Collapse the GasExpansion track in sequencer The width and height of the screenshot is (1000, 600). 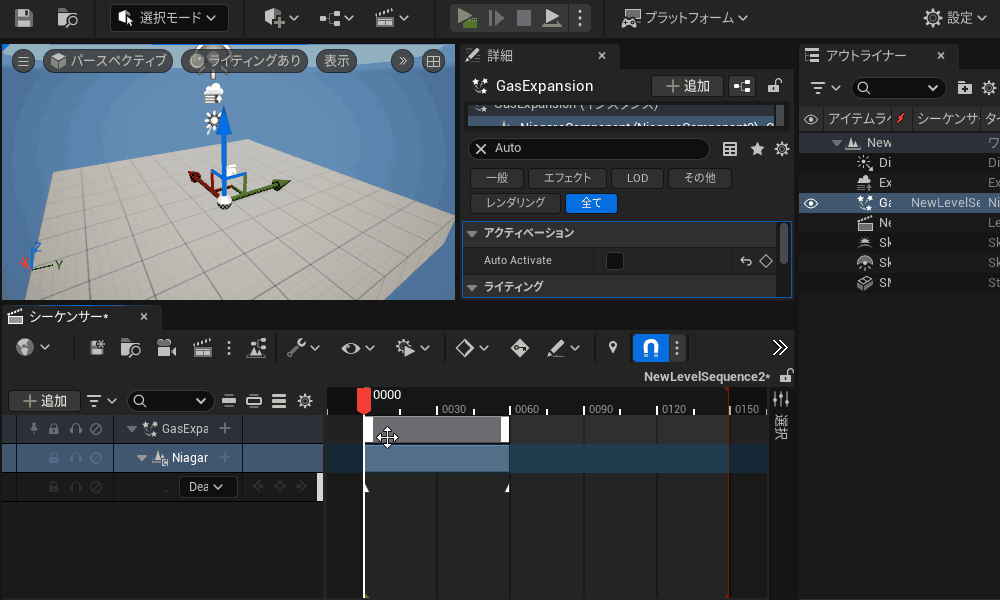click(x=132, y=429)
